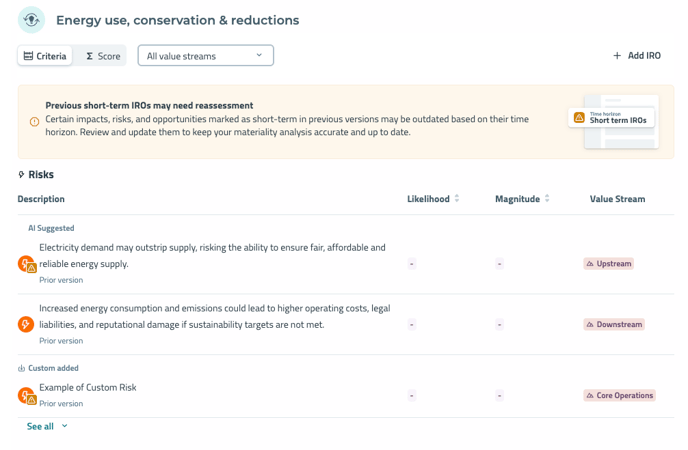688x450 pixels.
Task: Expand the See all risks list
Action: coord(47,426)
